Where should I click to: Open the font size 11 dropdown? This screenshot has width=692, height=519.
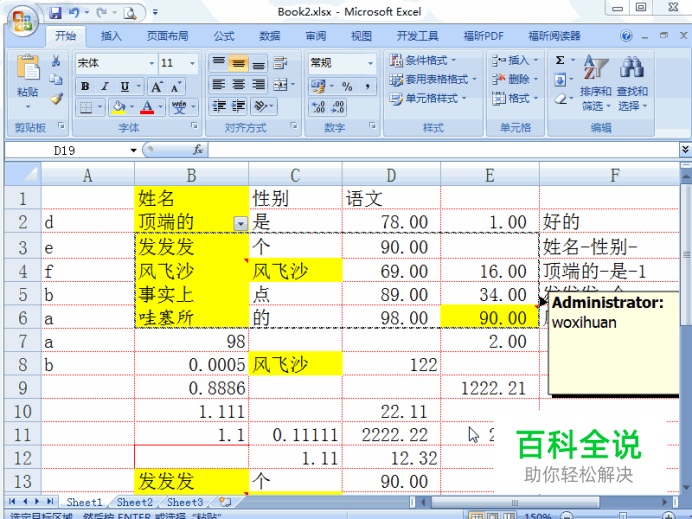(x=192, y=64)
